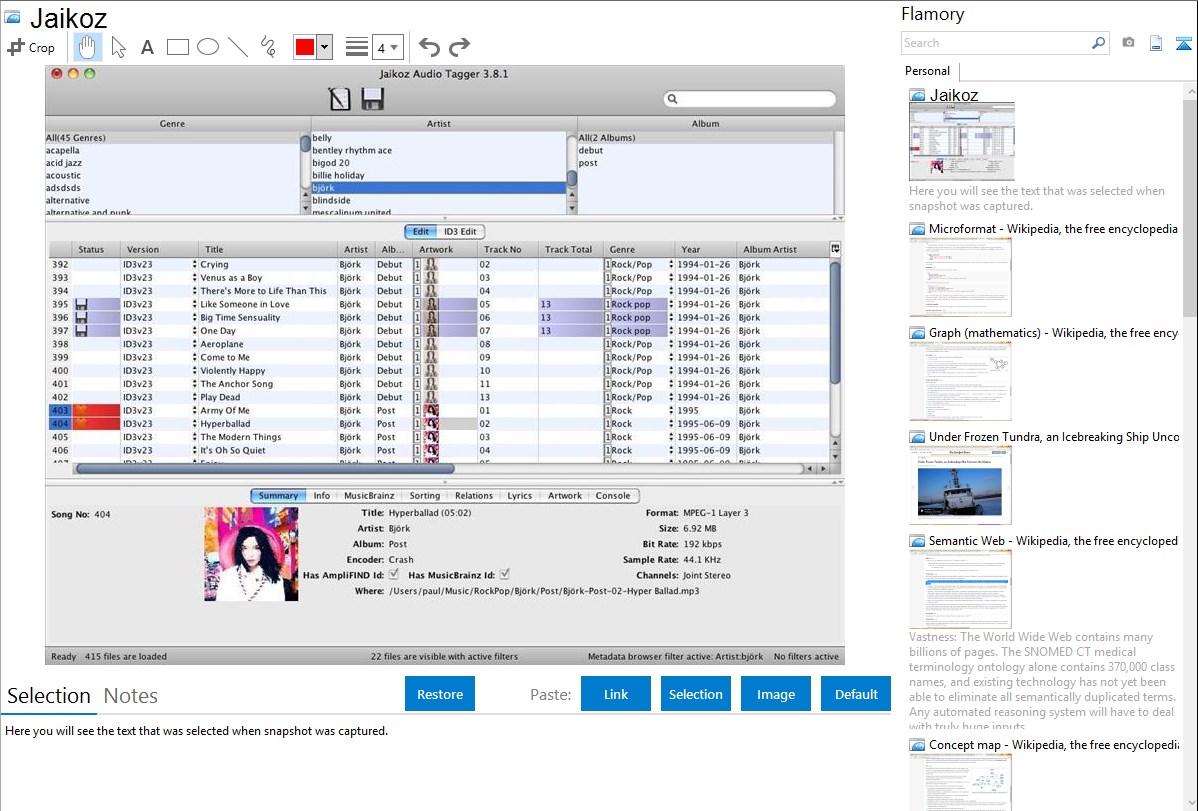Click the Björk Post album artwork
1198x811 pixels.
[x=251, y=554]
